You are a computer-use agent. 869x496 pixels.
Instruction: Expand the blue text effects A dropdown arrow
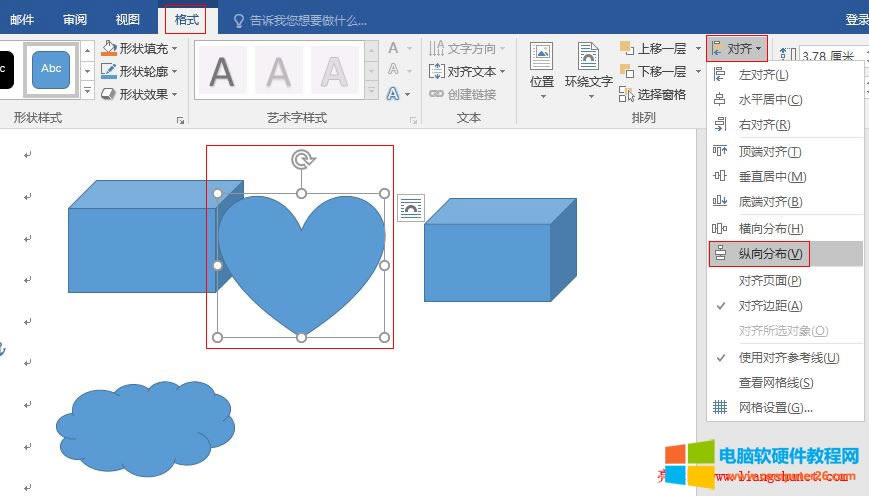408,94
